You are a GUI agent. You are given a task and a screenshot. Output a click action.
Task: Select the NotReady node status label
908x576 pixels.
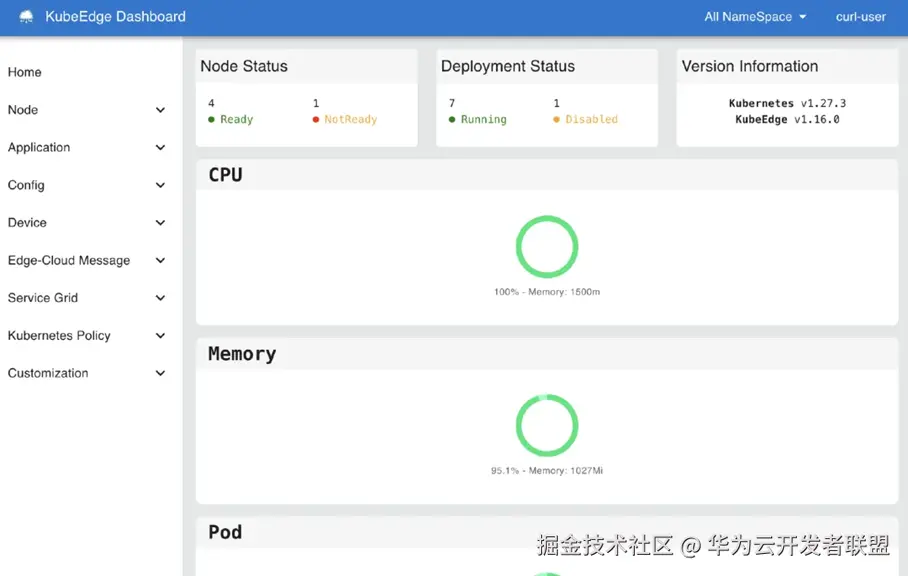(350, 120)
